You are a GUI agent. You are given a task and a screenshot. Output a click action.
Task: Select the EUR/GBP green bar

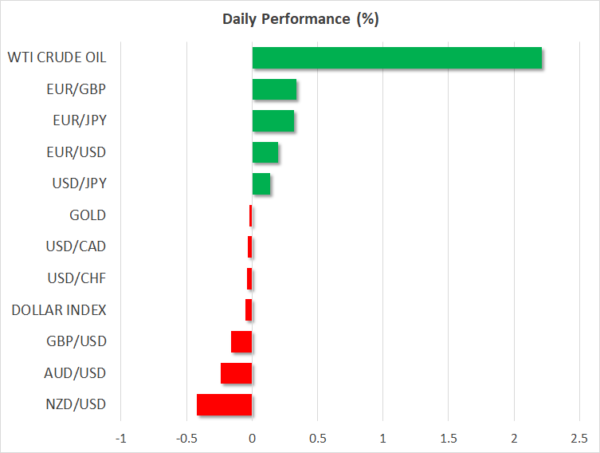point(274,90)
